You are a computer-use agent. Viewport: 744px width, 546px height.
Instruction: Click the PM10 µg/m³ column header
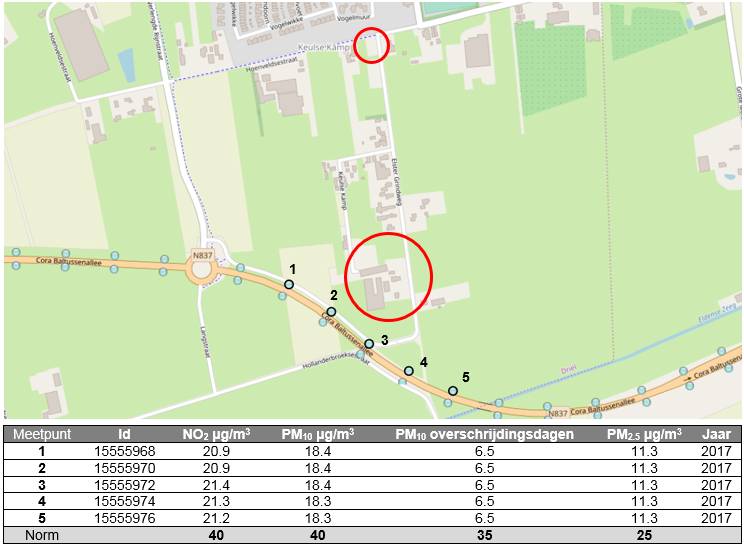tap(317, 435)
